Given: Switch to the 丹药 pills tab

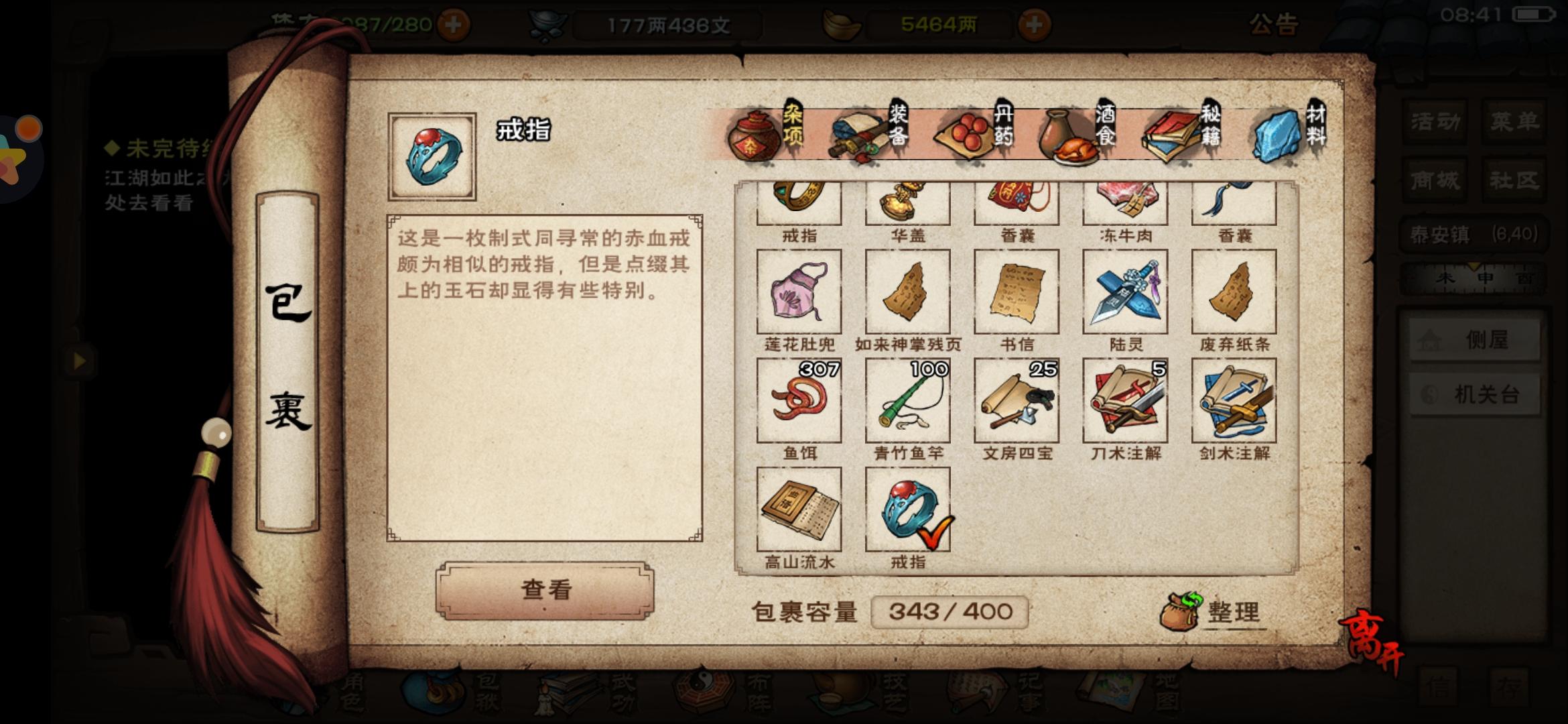Looking at the screenshot, I should coord(974,133).
